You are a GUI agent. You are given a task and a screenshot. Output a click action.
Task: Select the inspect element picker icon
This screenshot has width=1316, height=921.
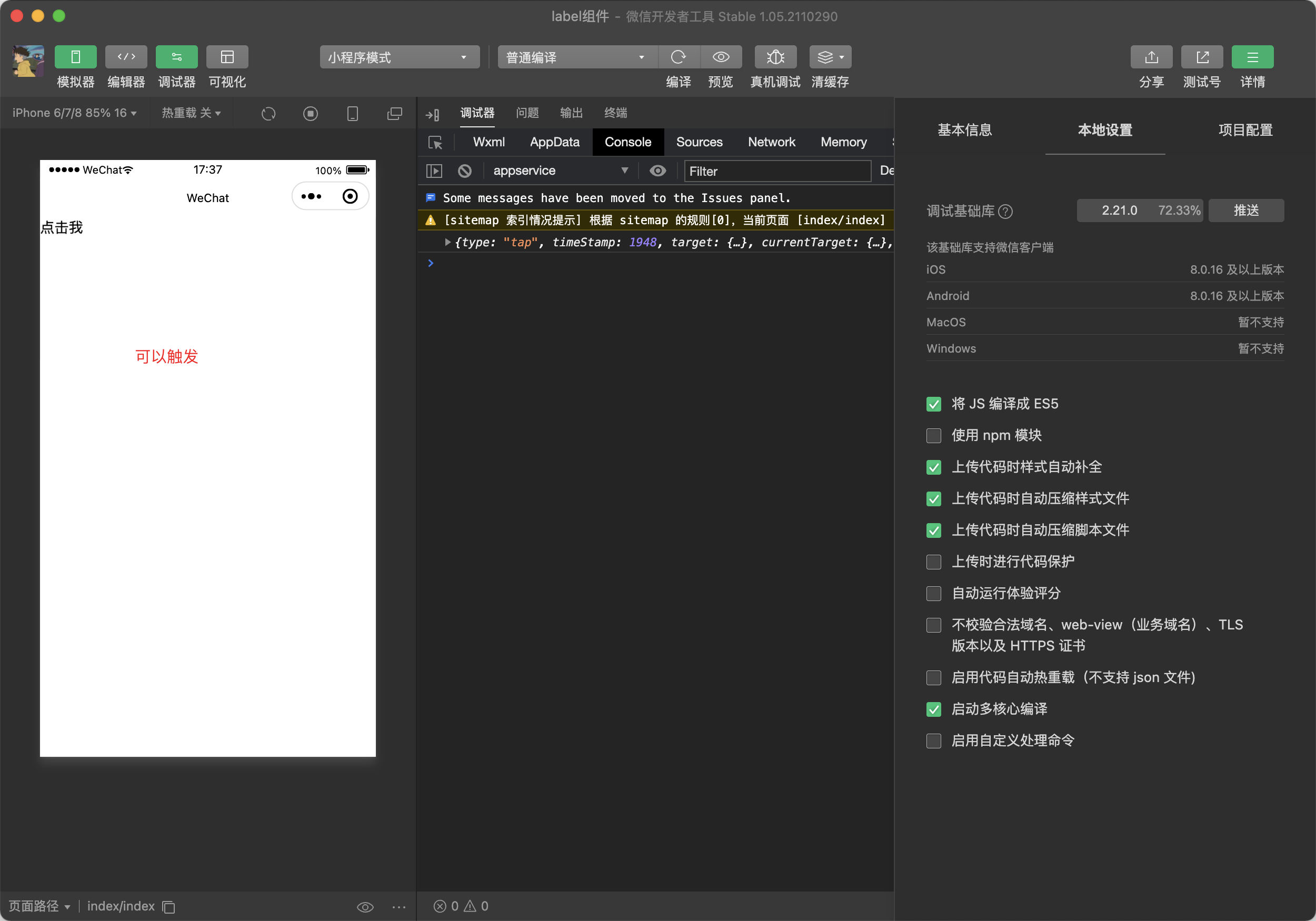[x=435, y=142]
